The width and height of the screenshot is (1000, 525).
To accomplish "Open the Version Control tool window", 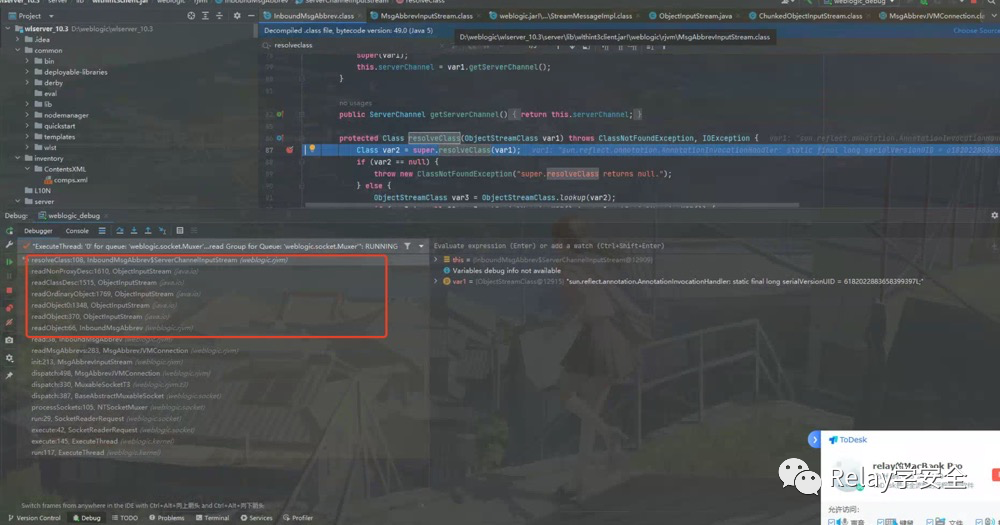I will (34, 518).
